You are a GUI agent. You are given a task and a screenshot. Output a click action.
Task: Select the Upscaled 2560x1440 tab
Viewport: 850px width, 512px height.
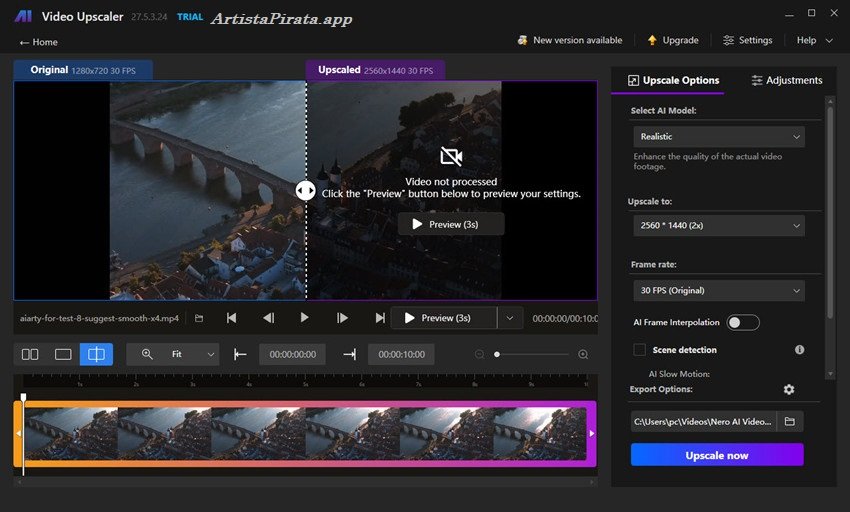tap(375, 70)
